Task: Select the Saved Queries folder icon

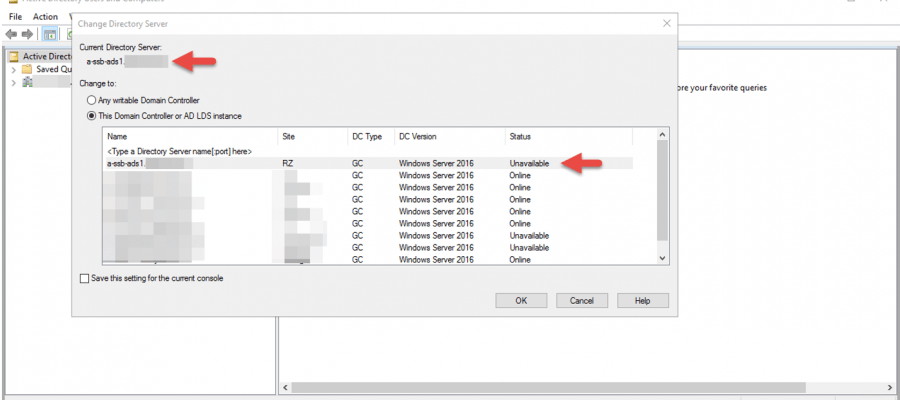Action: pyautogui.click(x=27, y=70)
